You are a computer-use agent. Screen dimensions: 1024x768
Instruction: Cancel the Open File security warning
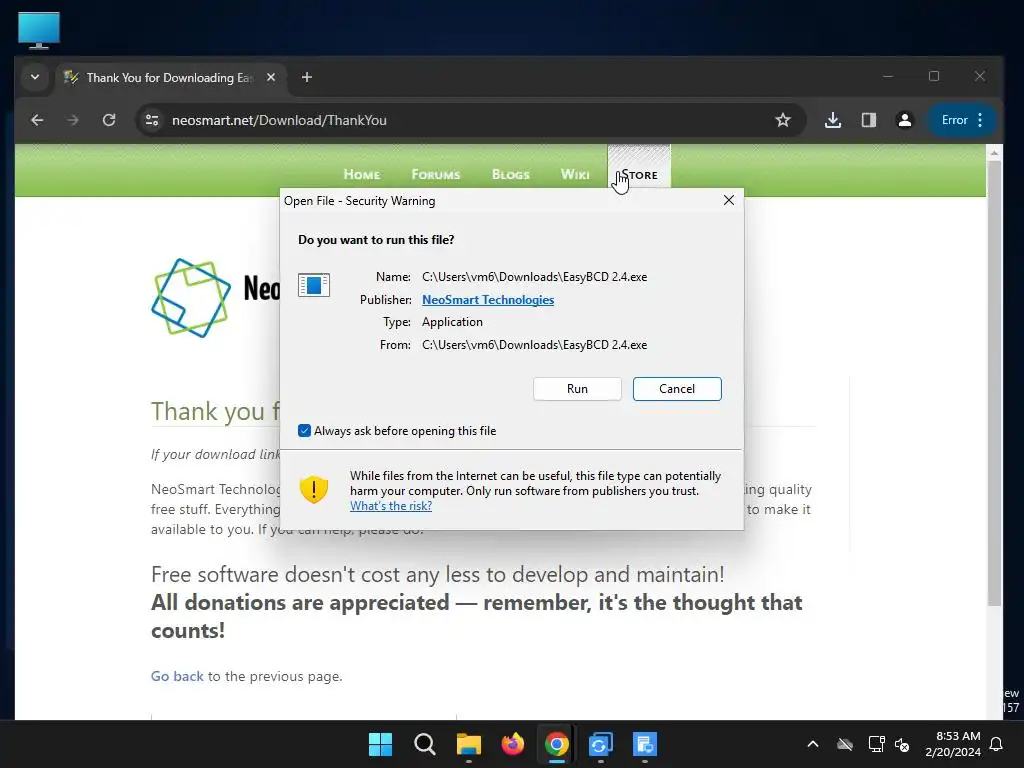pos(677,389)
